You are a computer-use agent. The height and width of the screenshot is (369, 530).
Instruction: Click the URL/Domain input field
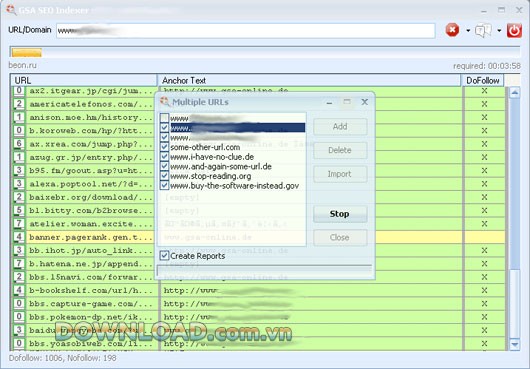(x=246, y=31)
